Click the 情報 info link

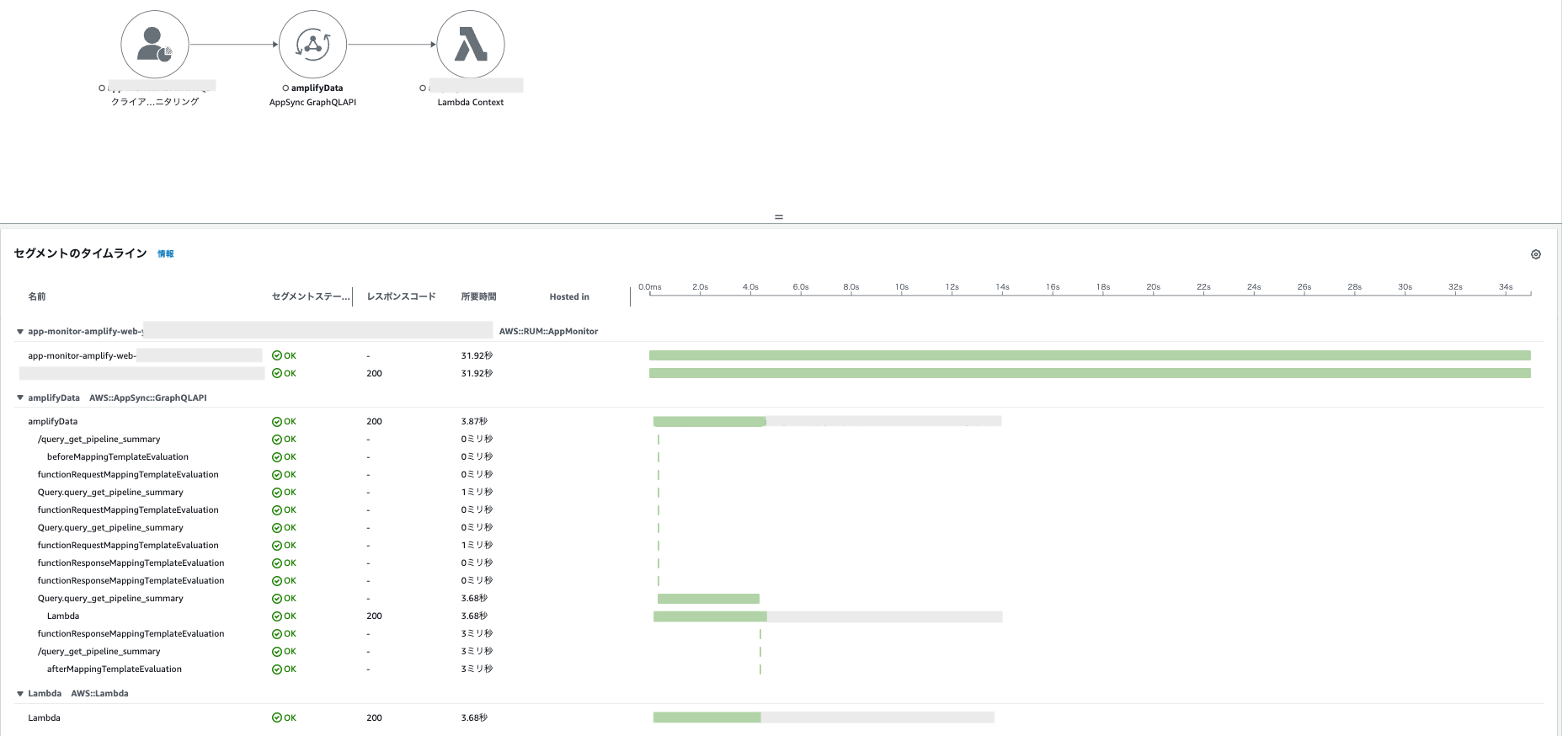click(x=166, y=253)
